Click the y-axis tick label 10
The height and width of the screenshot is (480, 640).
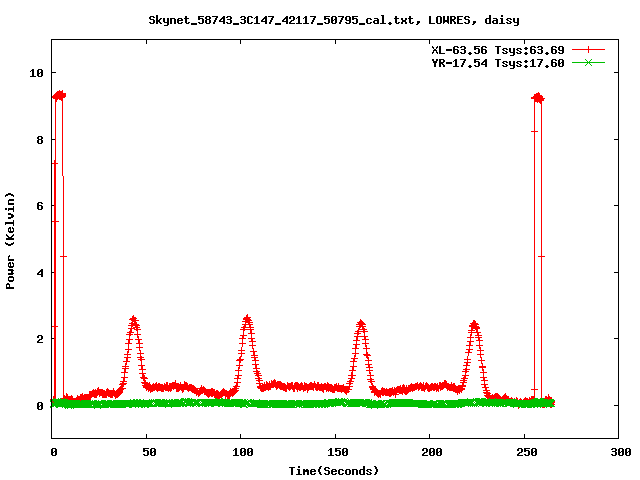36,73
